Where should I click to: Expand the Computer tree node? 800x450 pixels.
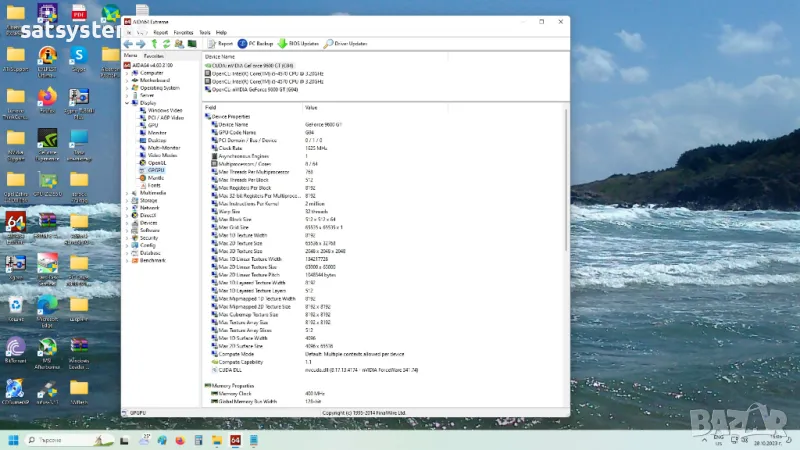pyautogui.click(x=127, y=73)
